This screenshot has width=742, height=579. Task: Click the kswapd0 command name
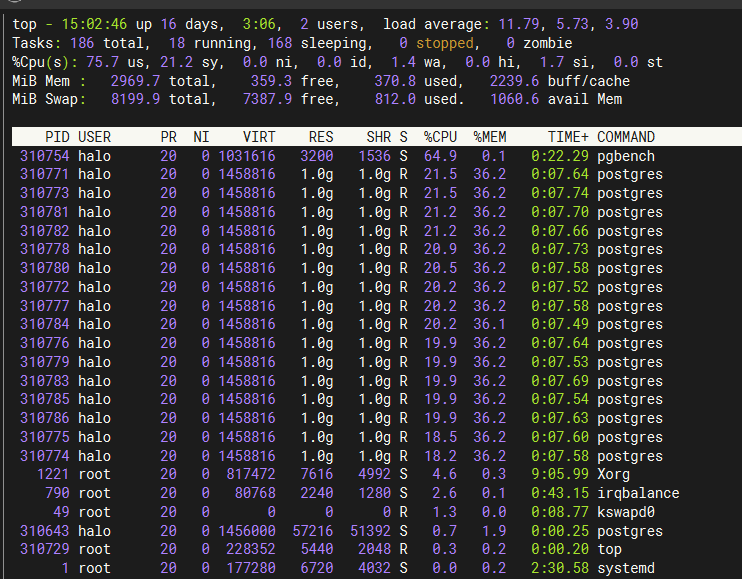tap(626, 512)
